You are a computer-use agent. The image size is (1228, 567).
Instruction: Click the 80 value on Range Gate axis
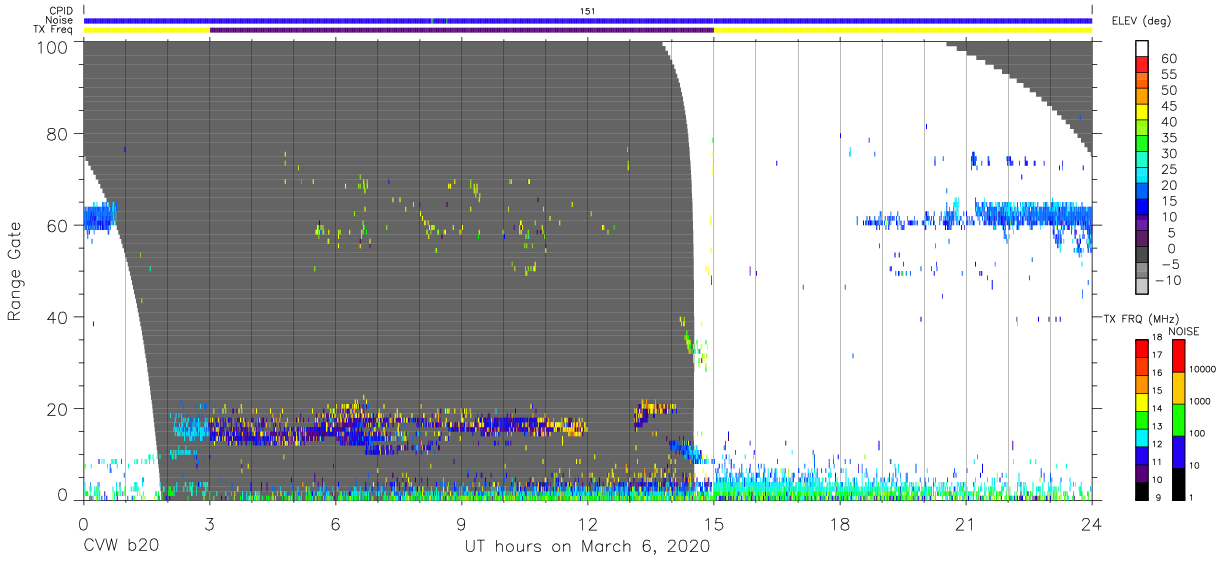[58, 134]
